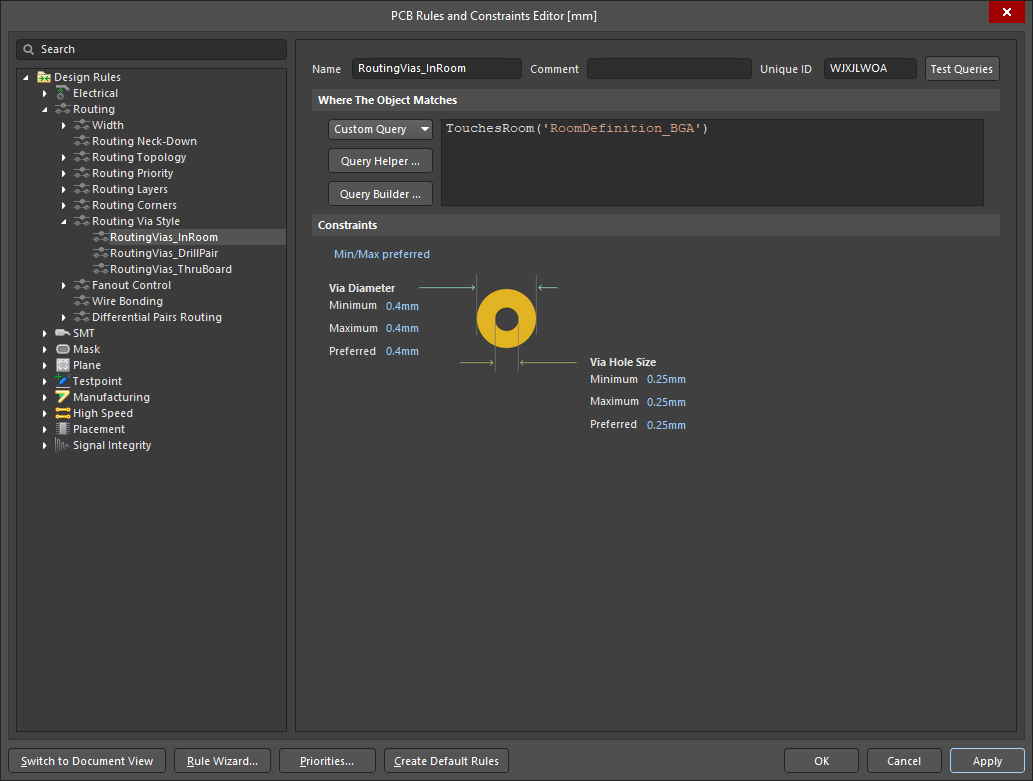Select the RoutingVias_ThruBoard rule

[171, 269]
